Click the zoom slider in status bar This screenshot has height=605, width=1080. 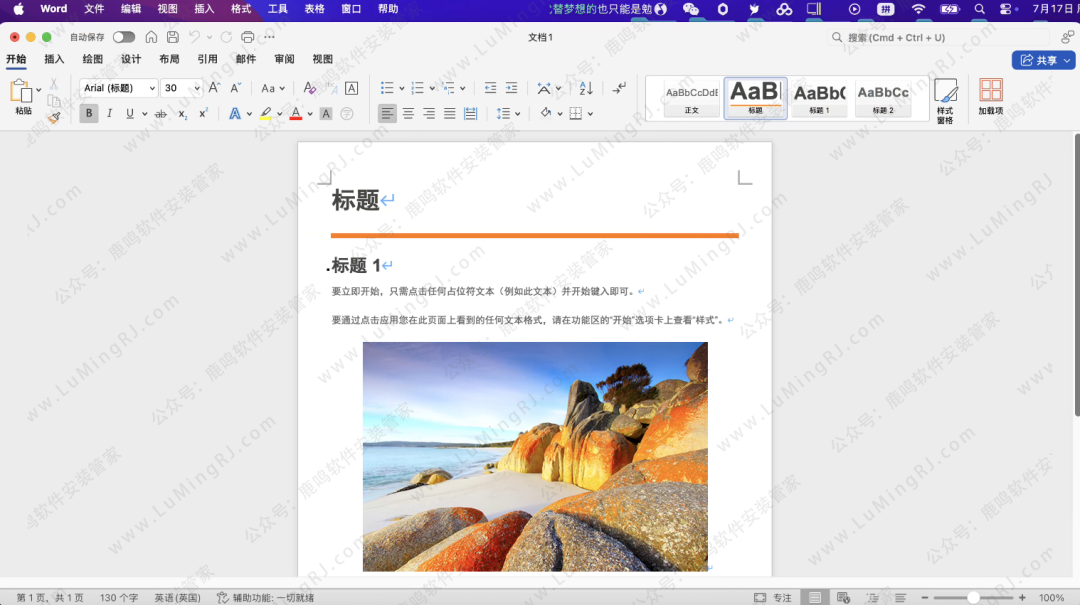click(x=973, y=598)
